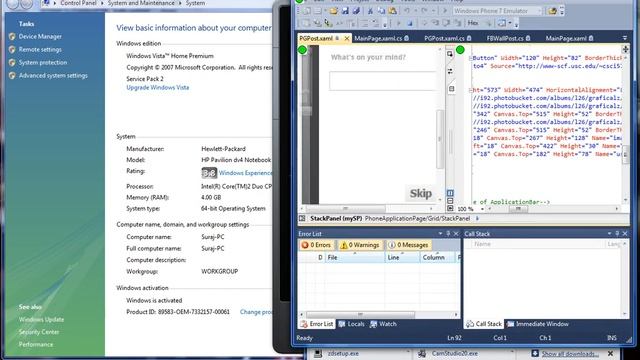Toggle the 0 Warnings filter
This screenshot has height=360, width=640.
tap(360, 245)
